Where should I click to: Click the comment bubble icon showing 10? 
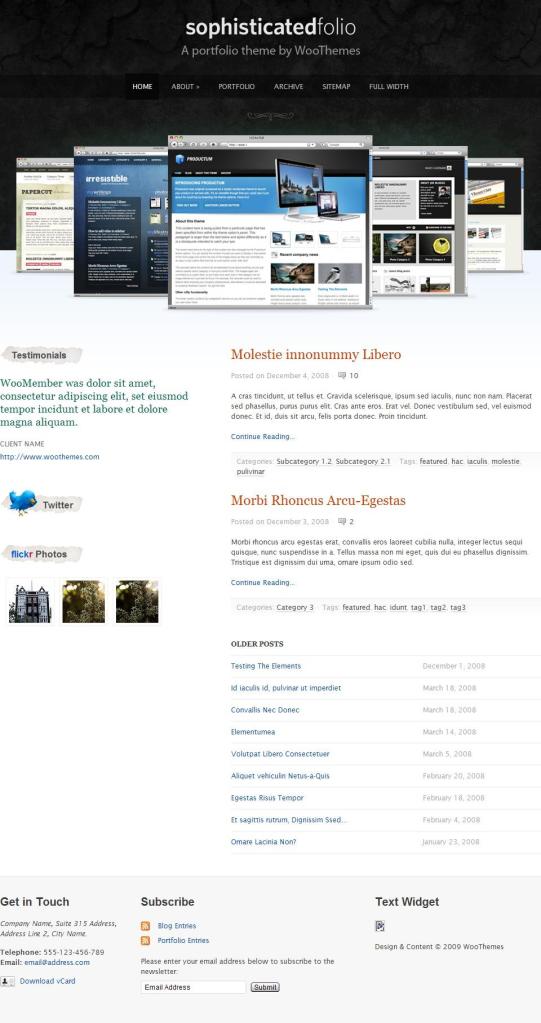pyautogui.click(x=342, y=375)
